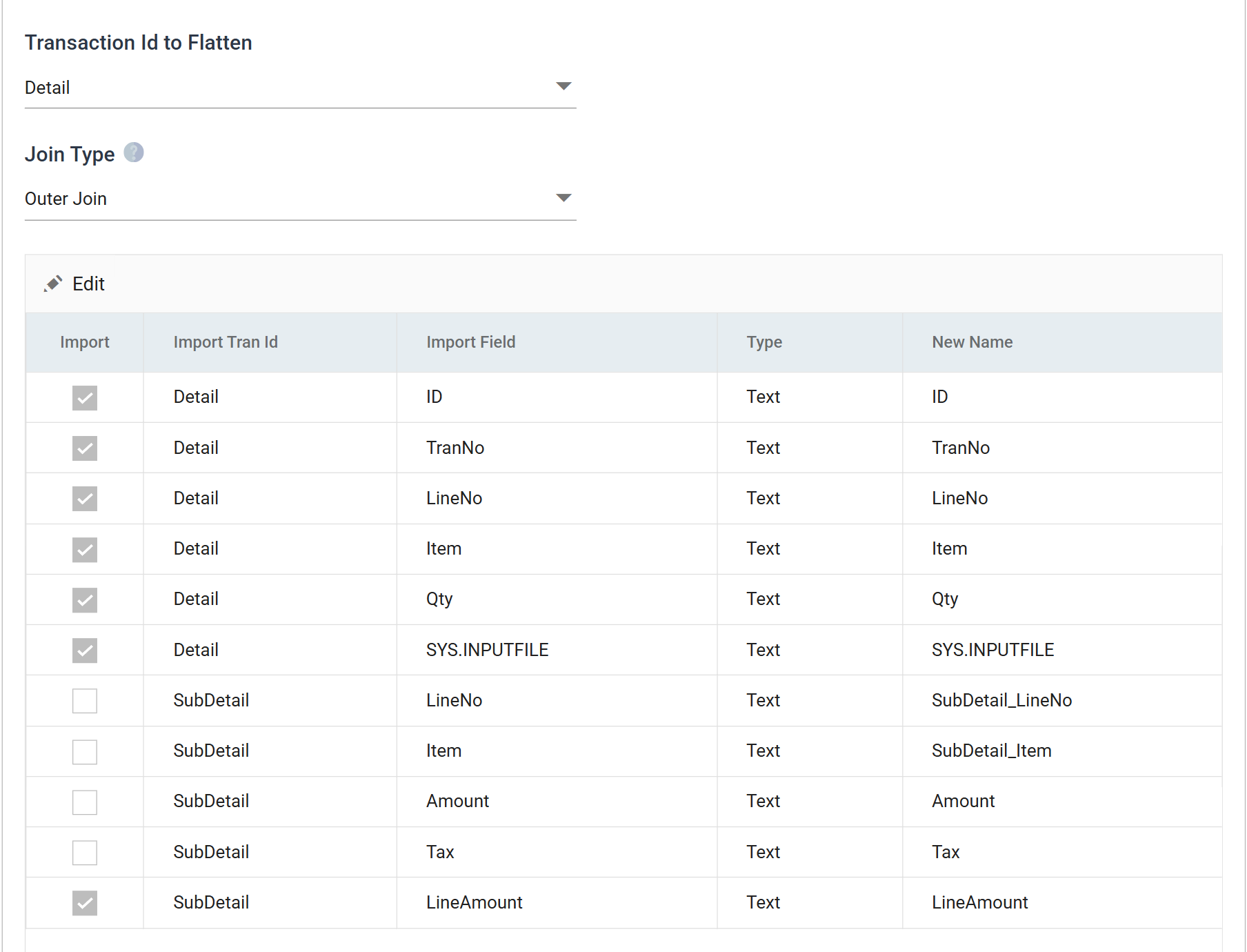Image resolution: width=1247 pixels, height=952 pixels.
Task: Check Import for SubDetail LineNo row
Action: (85, 701)
